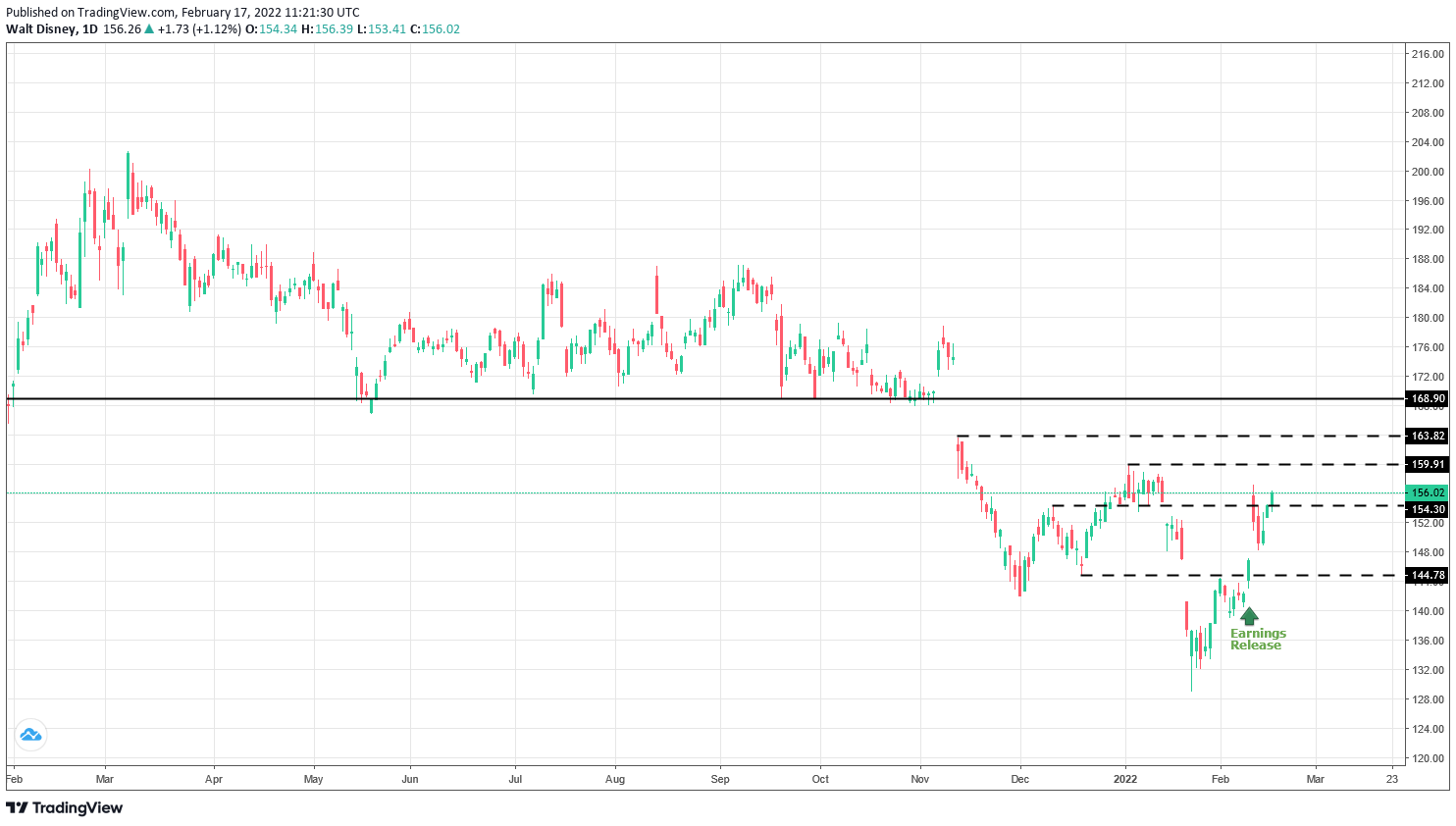Click the 23 date label on time axis
The width and height of the screenshot is (1456, 826).
point(1392,779)
